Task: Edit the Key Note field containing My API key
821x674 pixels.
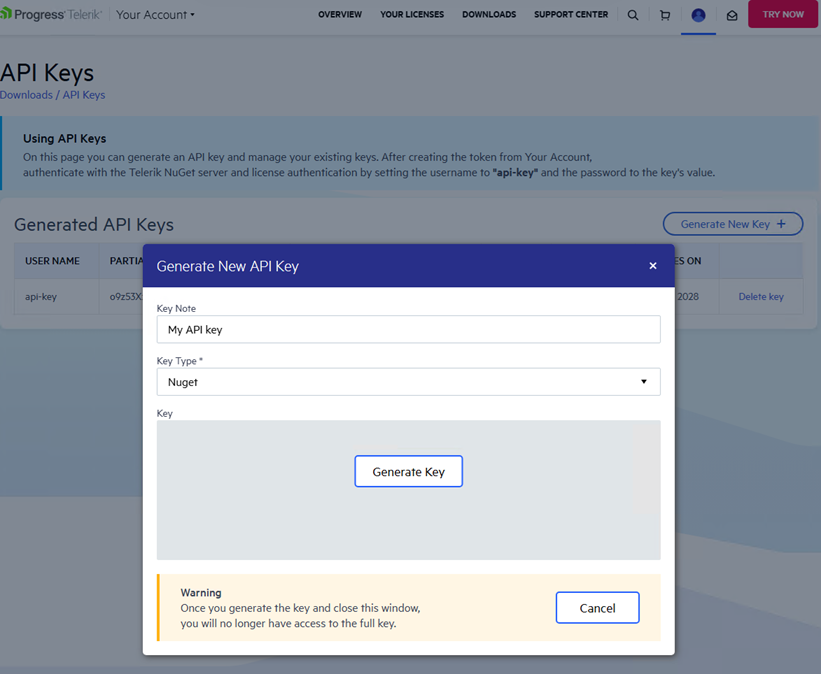Action: pos(408,329)
